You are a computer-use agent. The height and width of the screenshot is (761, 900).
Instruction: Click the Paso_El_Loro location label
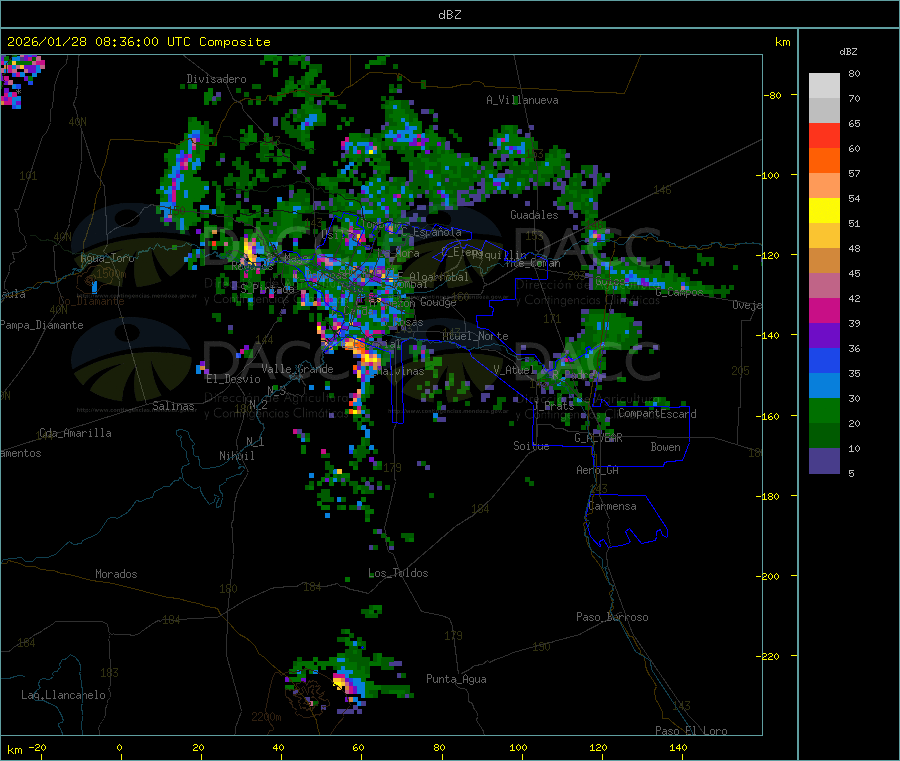click(x=692, y=731)
